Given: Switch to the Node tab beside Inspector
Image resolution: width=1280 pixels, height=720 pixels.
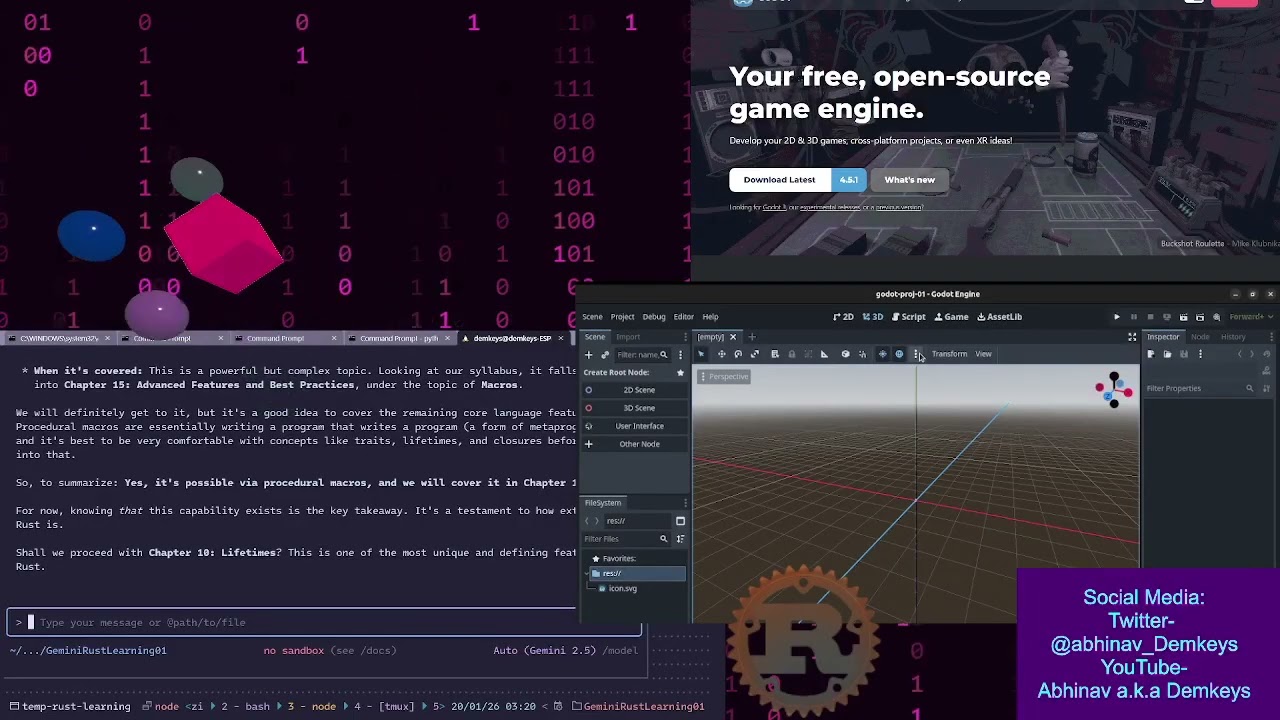Looking at the screenshot, I should 1200,337.
